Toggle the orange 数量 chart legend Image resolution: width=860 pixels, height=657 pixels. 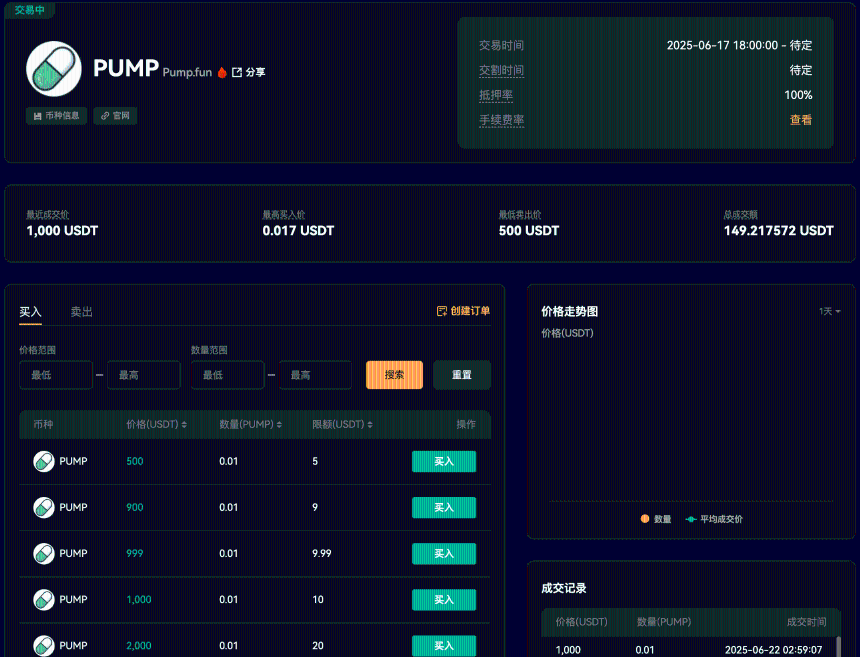656,519
